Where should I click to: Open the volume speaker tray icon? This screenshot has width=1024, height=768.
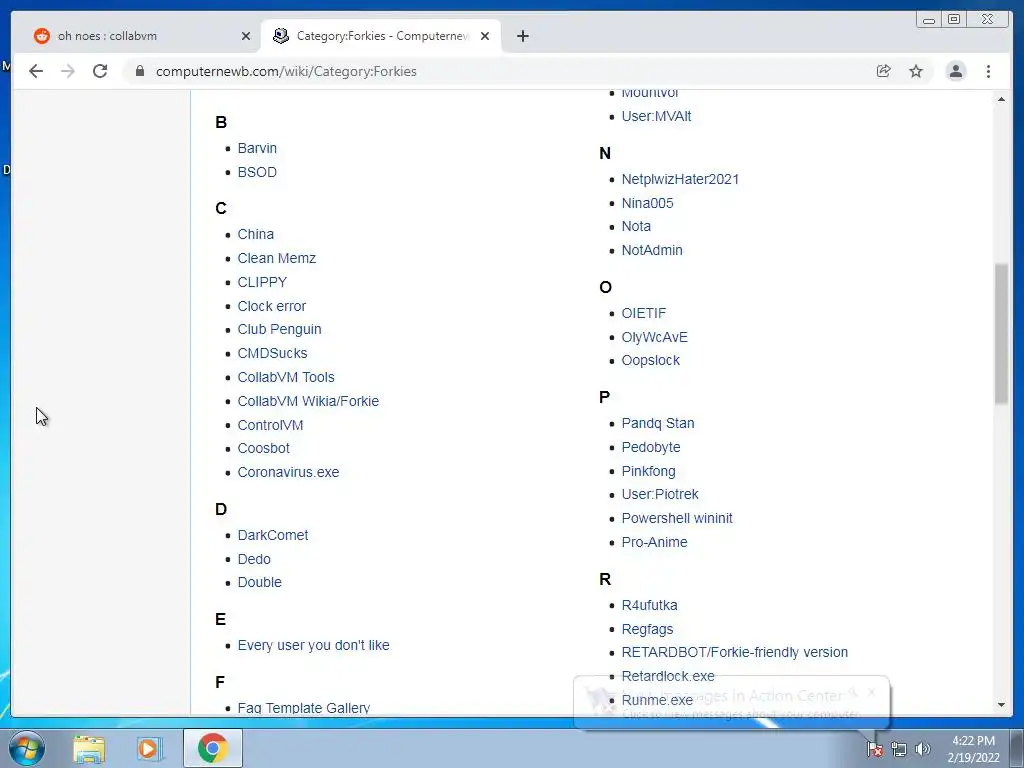pos(923,749)
